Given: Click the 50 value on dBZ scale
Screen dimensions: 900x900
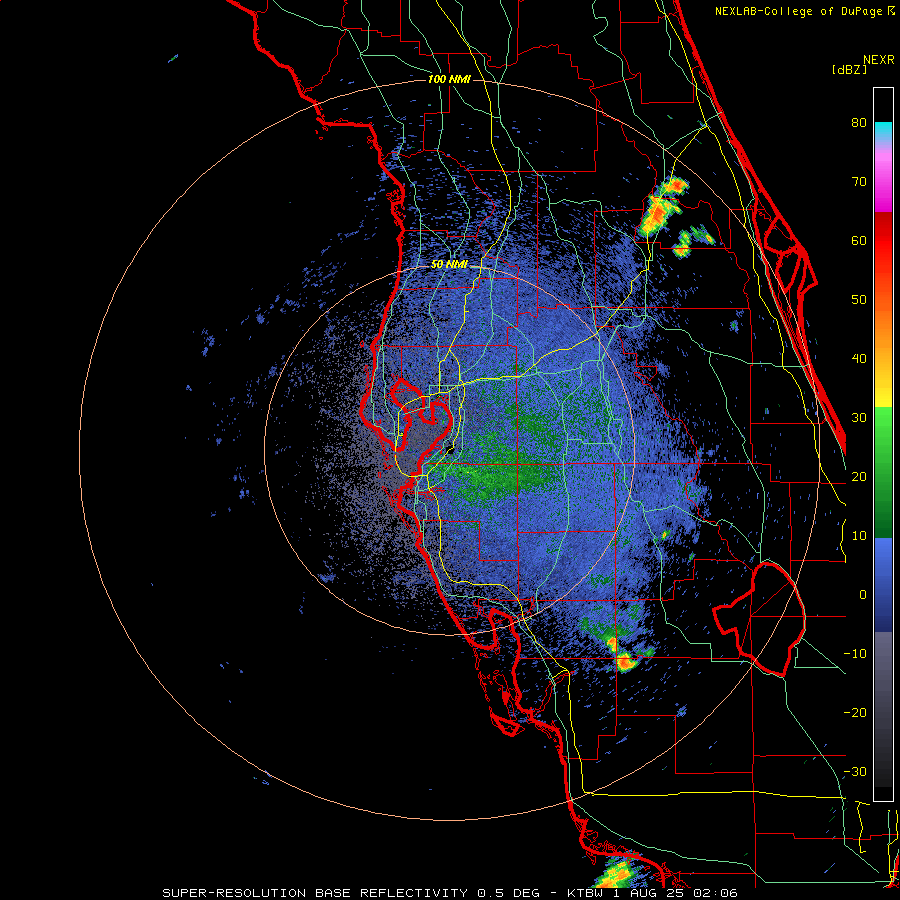Looking at the screenshot, I should (859, 300).
